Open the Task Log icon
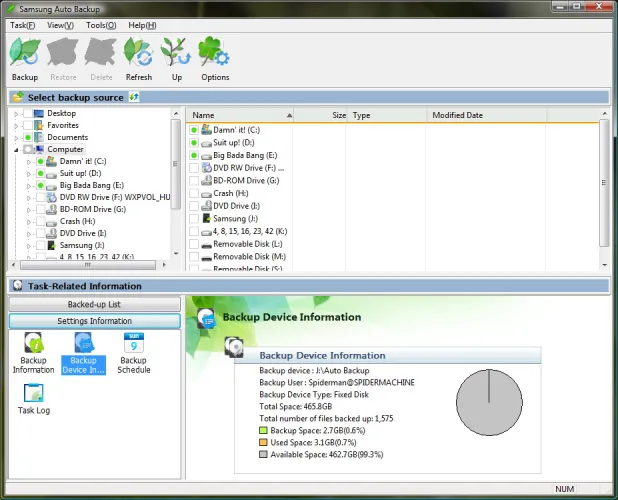This screenshot has width=618, height=500. click(34, 393)
